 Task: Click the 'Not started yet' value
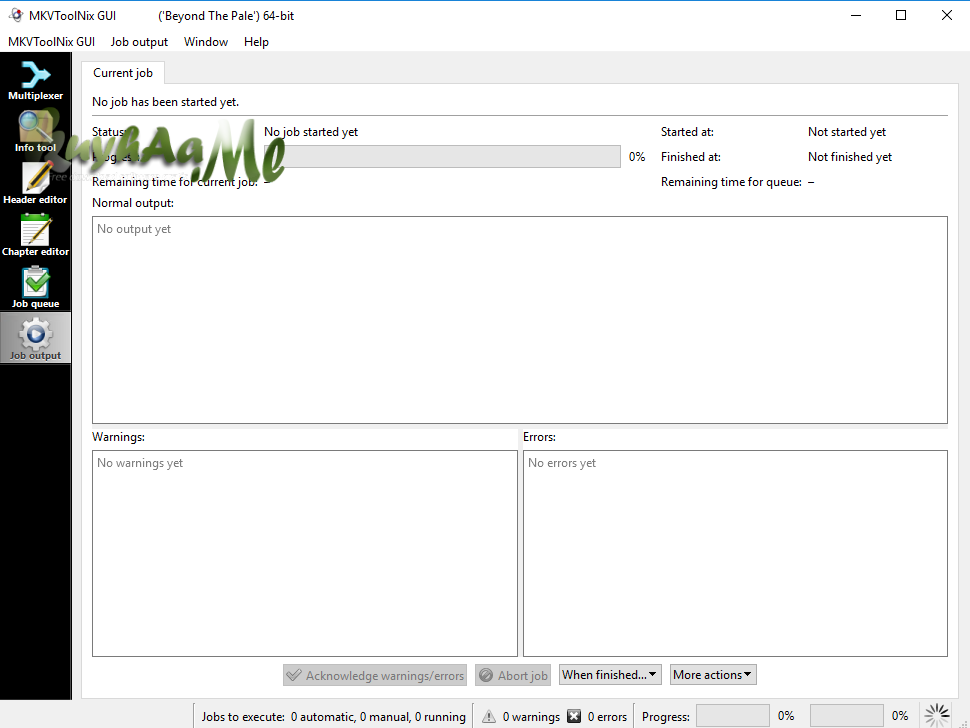[x=847, y=132]
